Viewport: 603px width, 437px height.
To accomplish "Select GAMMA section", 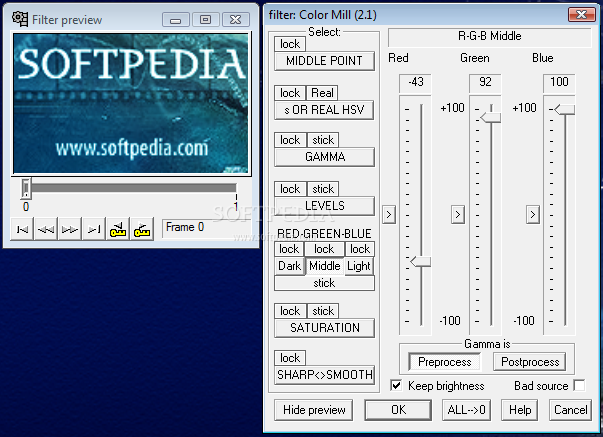I will pyautogui.click(x=324, y=157).
